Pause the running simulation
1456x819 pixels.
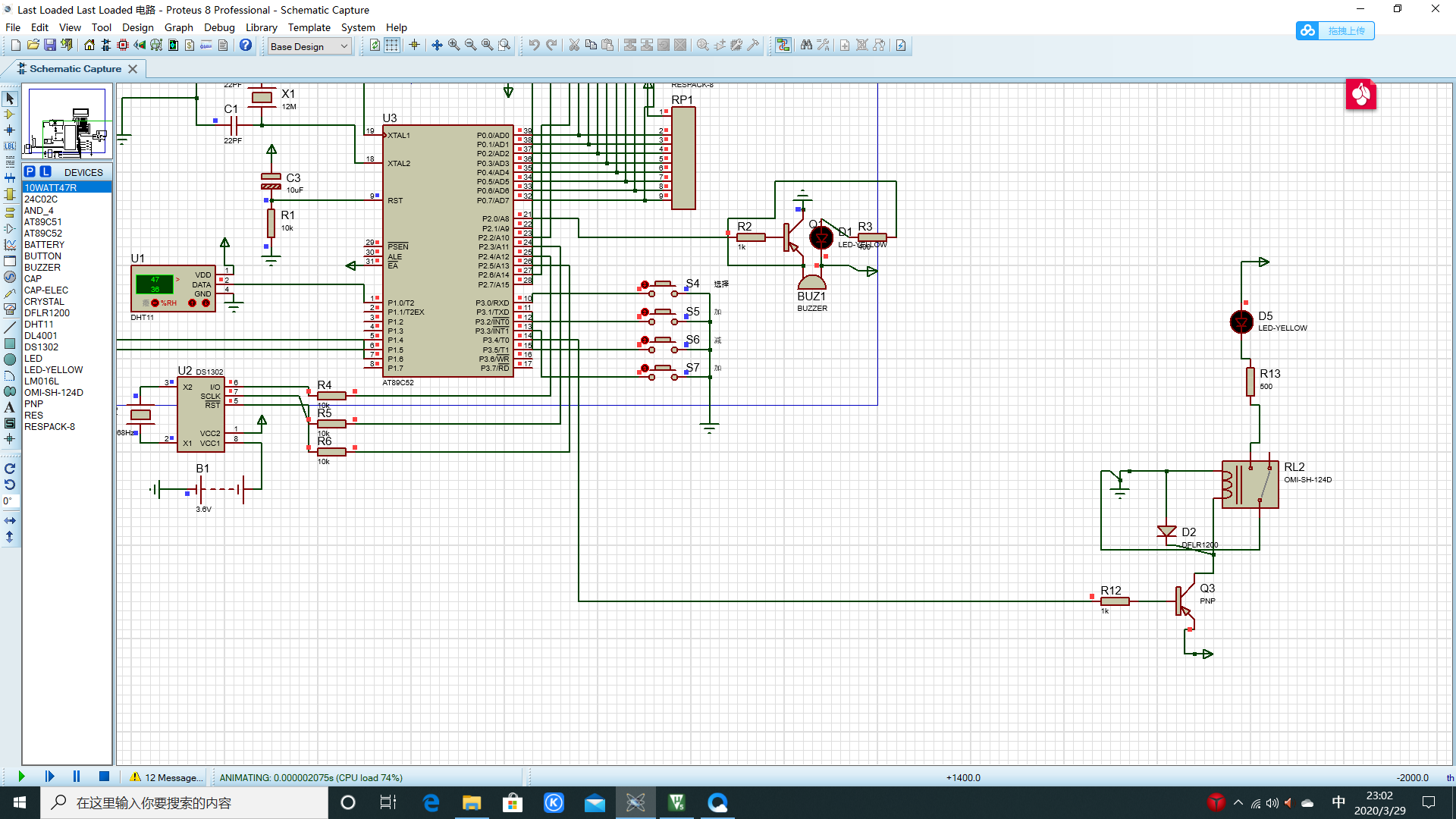click(77, 777)
